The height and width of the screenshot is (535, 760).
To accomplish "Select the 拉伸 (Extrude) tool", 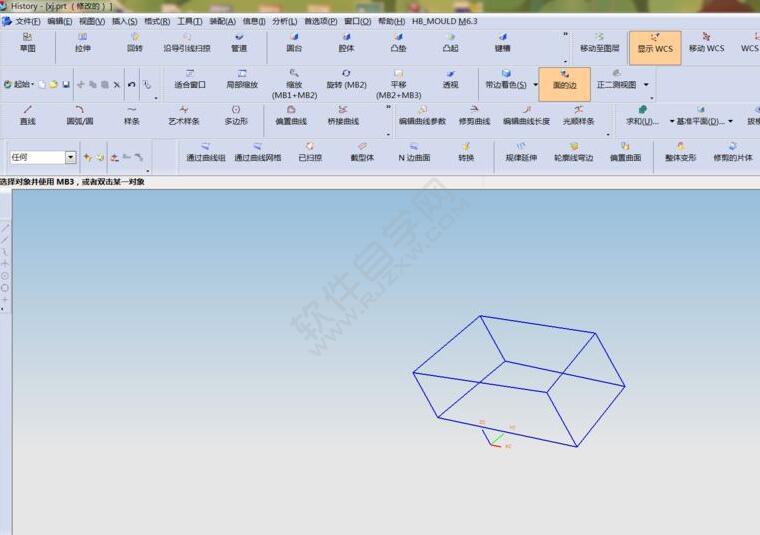I will (83, 43).
